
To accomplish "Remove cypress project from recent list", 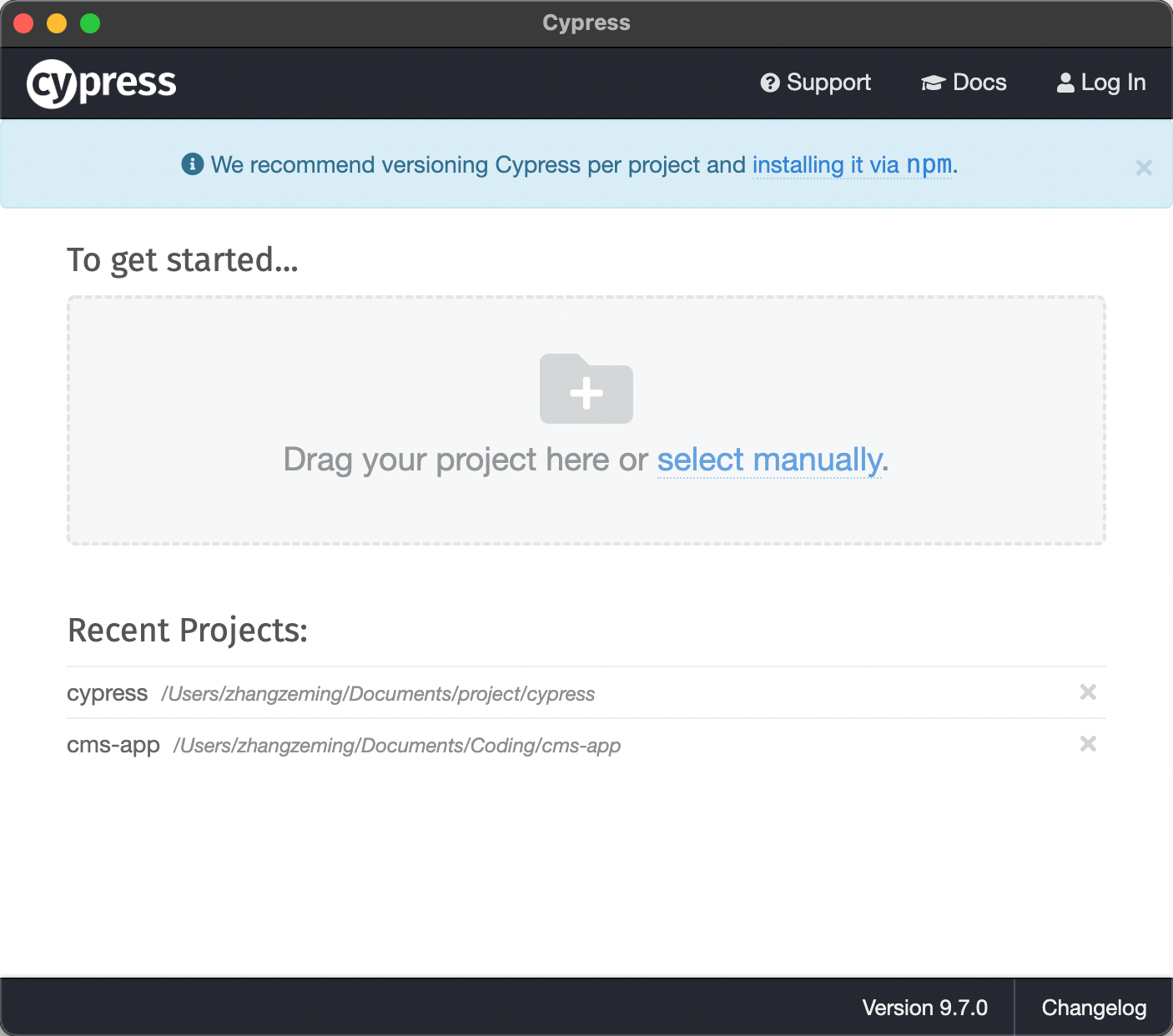I will tap(1088, 692).
